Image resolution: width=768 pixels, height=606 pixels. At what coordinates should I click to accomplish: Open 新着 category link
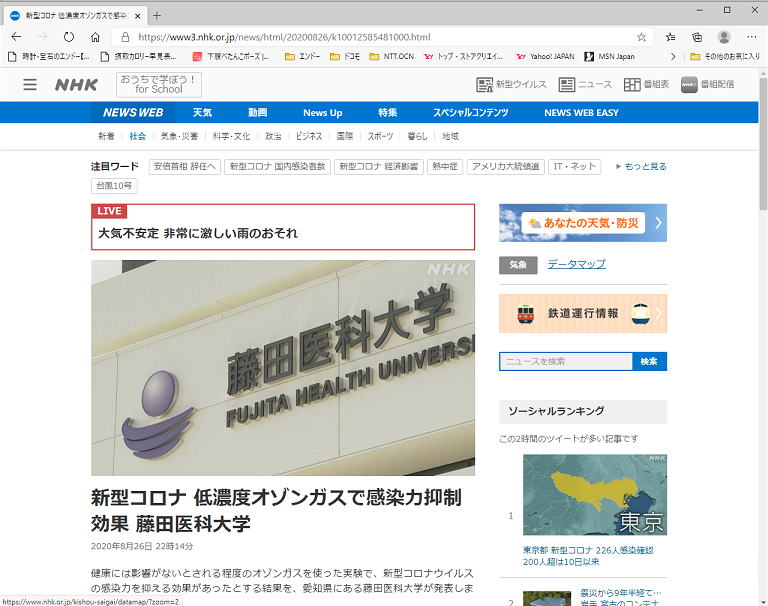(x=106, y=136)
